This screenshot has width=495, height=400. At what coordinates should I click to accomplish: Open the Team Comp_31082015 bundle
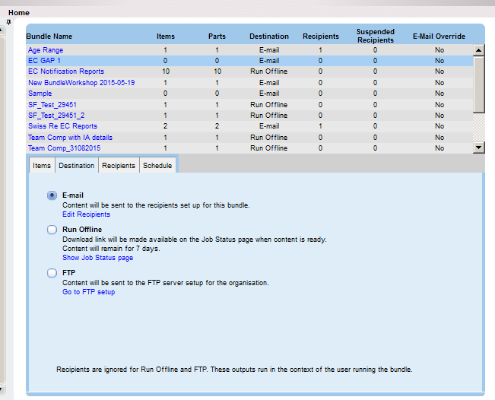(64, 148)
